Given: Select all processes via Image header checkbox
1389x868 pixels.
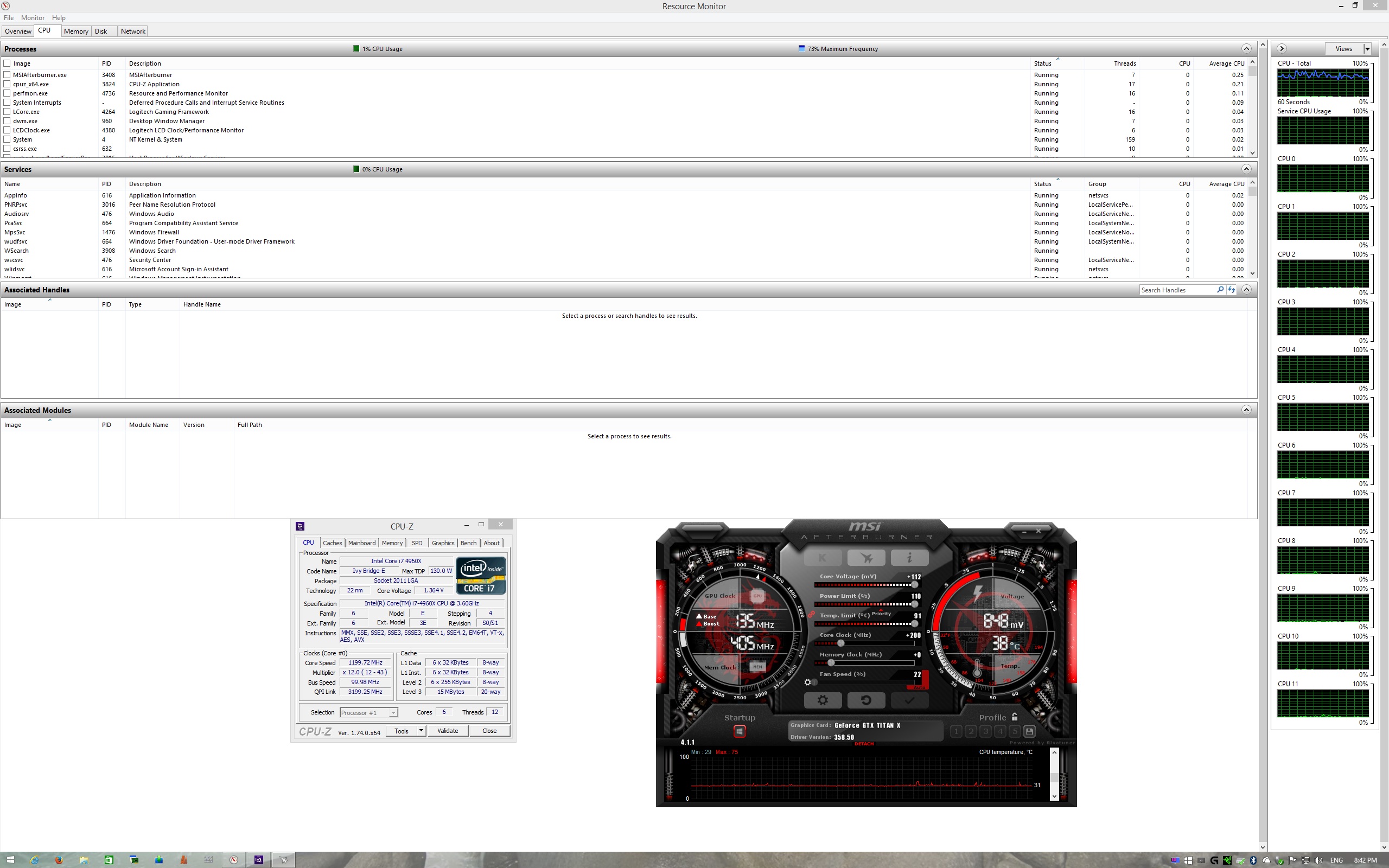Looking at the screenshot, I should click(x=7, y=63).
